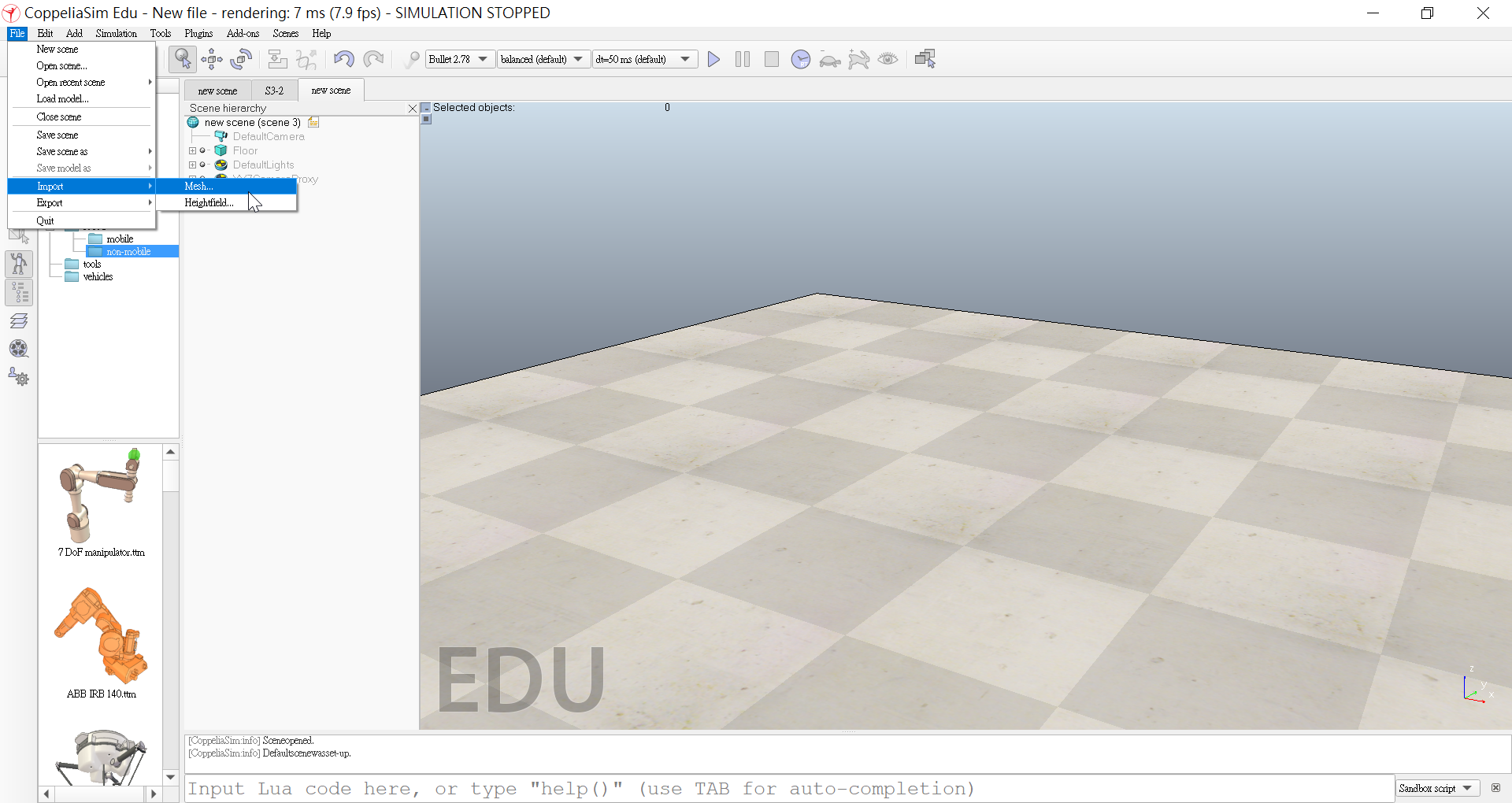Click the object selection sidebar icon
The width and height of the screenshot is (1512, 803).
[19, 235]
